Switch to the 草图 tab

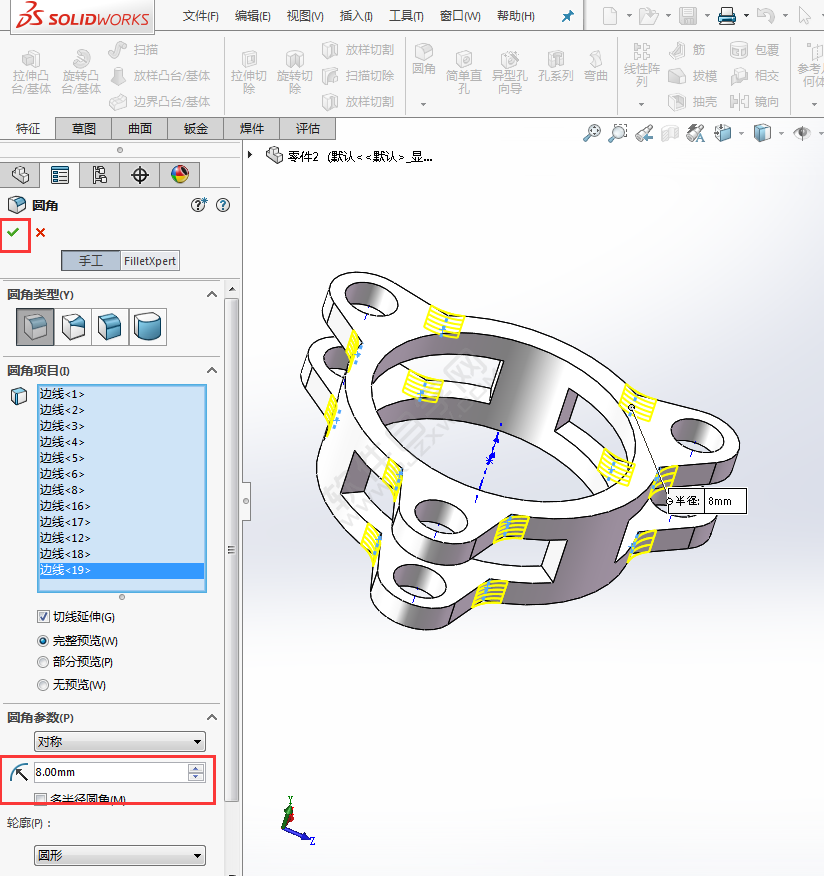[x=84, y=128]
